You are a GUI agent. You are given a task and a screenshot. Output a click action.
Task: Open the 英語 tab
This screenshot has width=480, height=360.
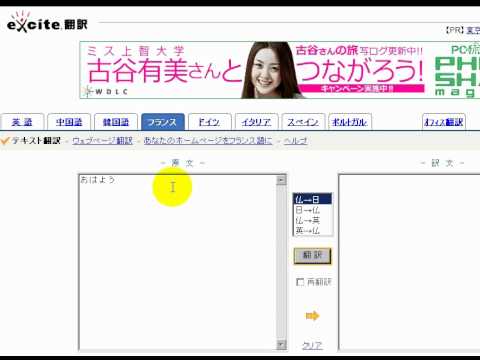(22, 122)
